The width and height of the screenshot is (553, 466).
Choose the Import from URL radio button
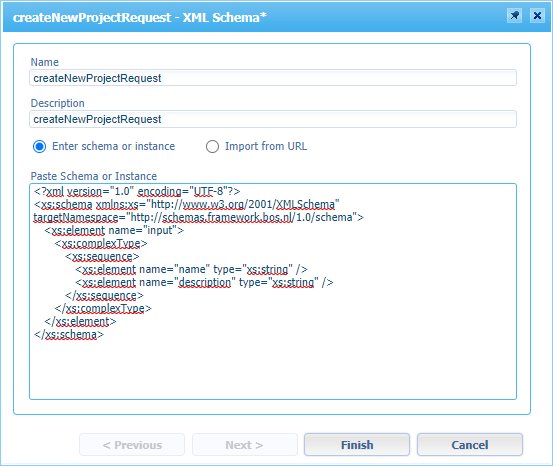(x=212, y=146)
